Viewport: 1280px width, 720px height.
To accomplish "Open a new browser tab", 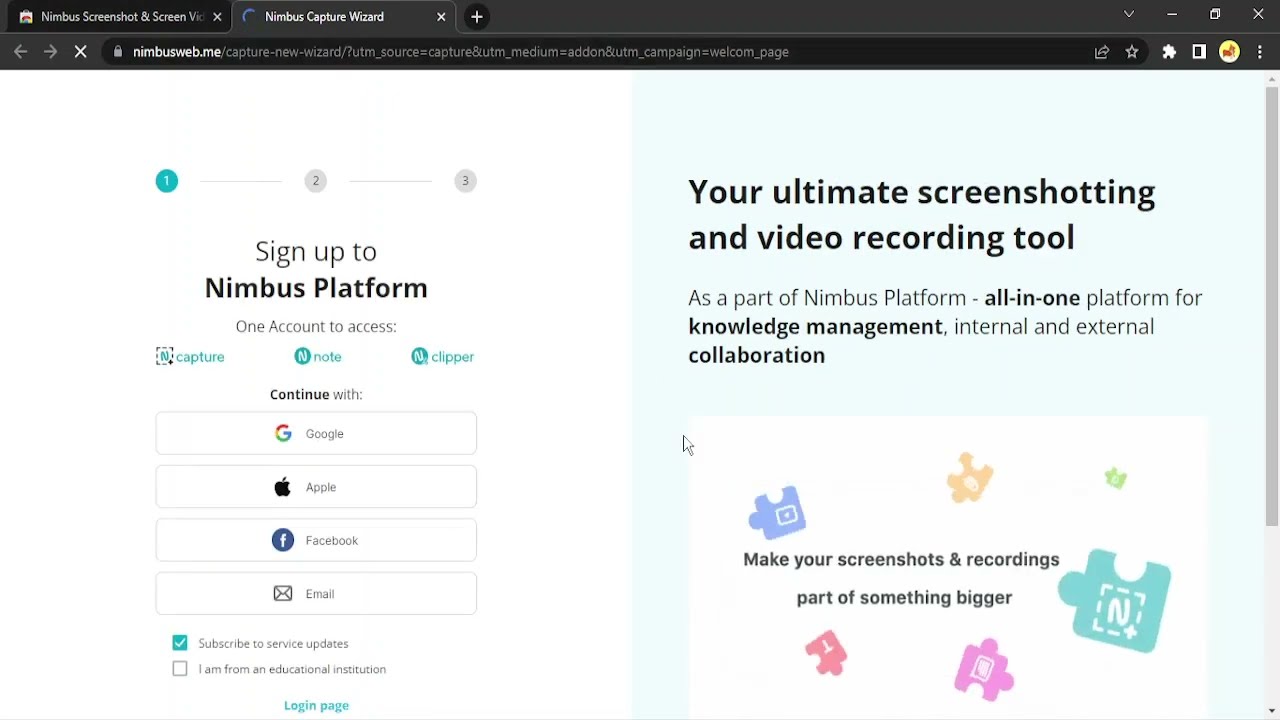I will click(477, 17).
